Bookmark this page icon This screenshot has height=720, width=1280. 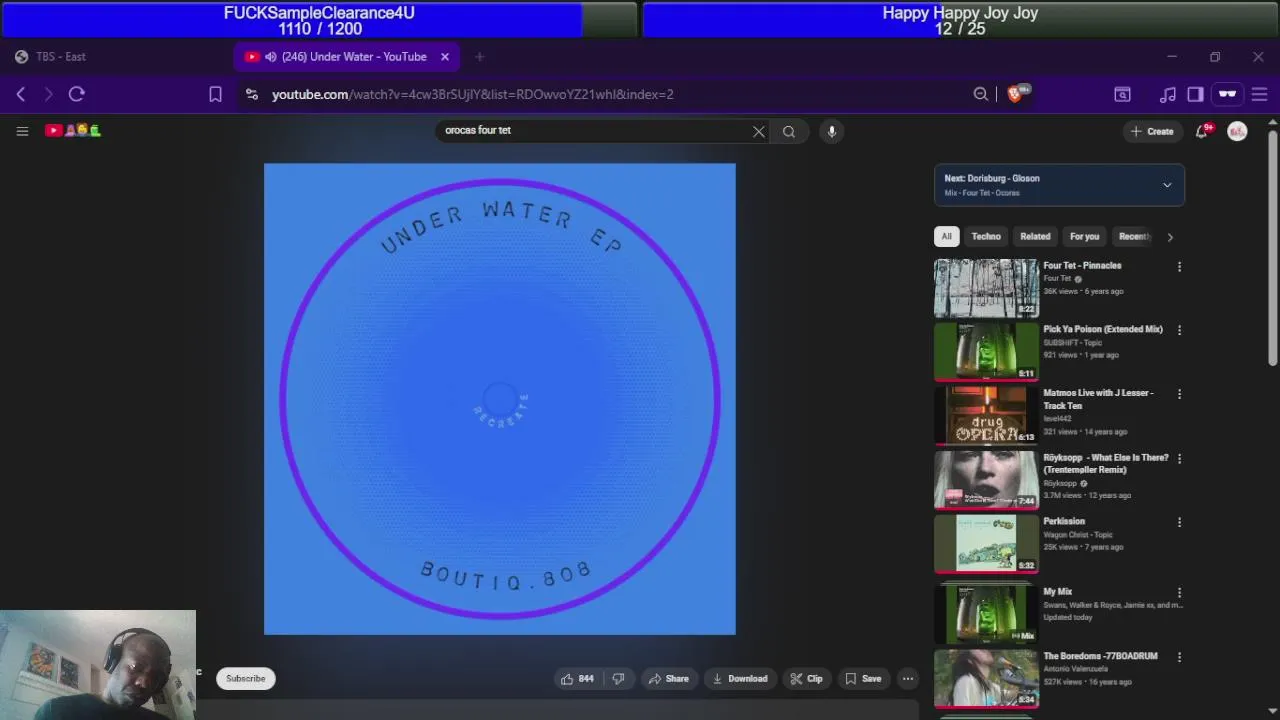tap(215, 94)
